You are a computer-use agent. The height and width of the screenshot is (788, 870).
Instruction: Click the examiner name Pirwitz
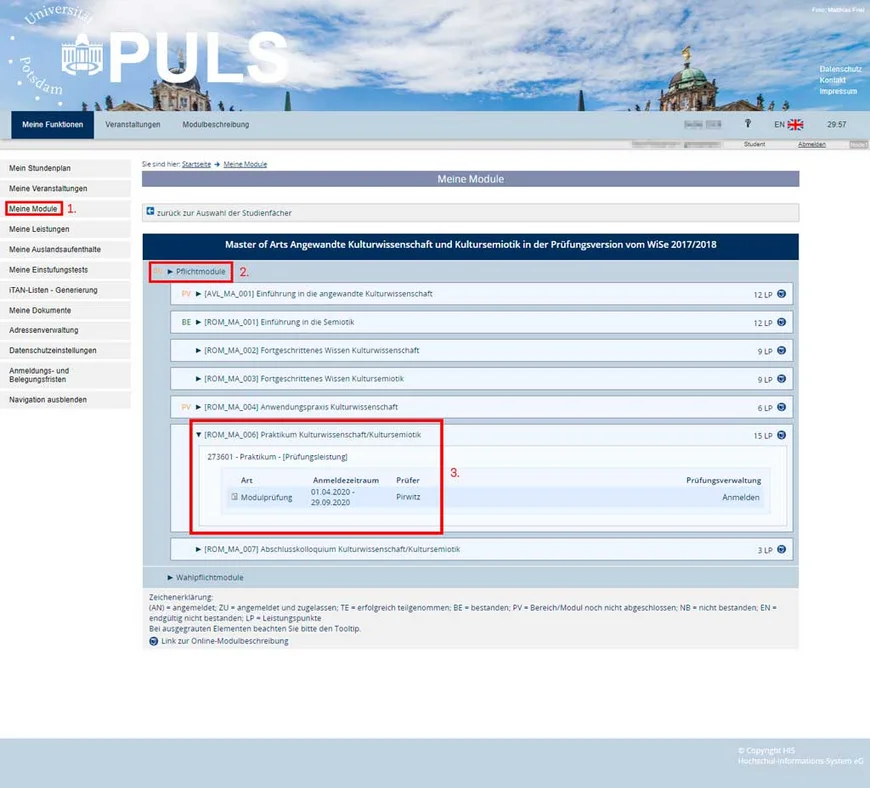pos(408,497)
